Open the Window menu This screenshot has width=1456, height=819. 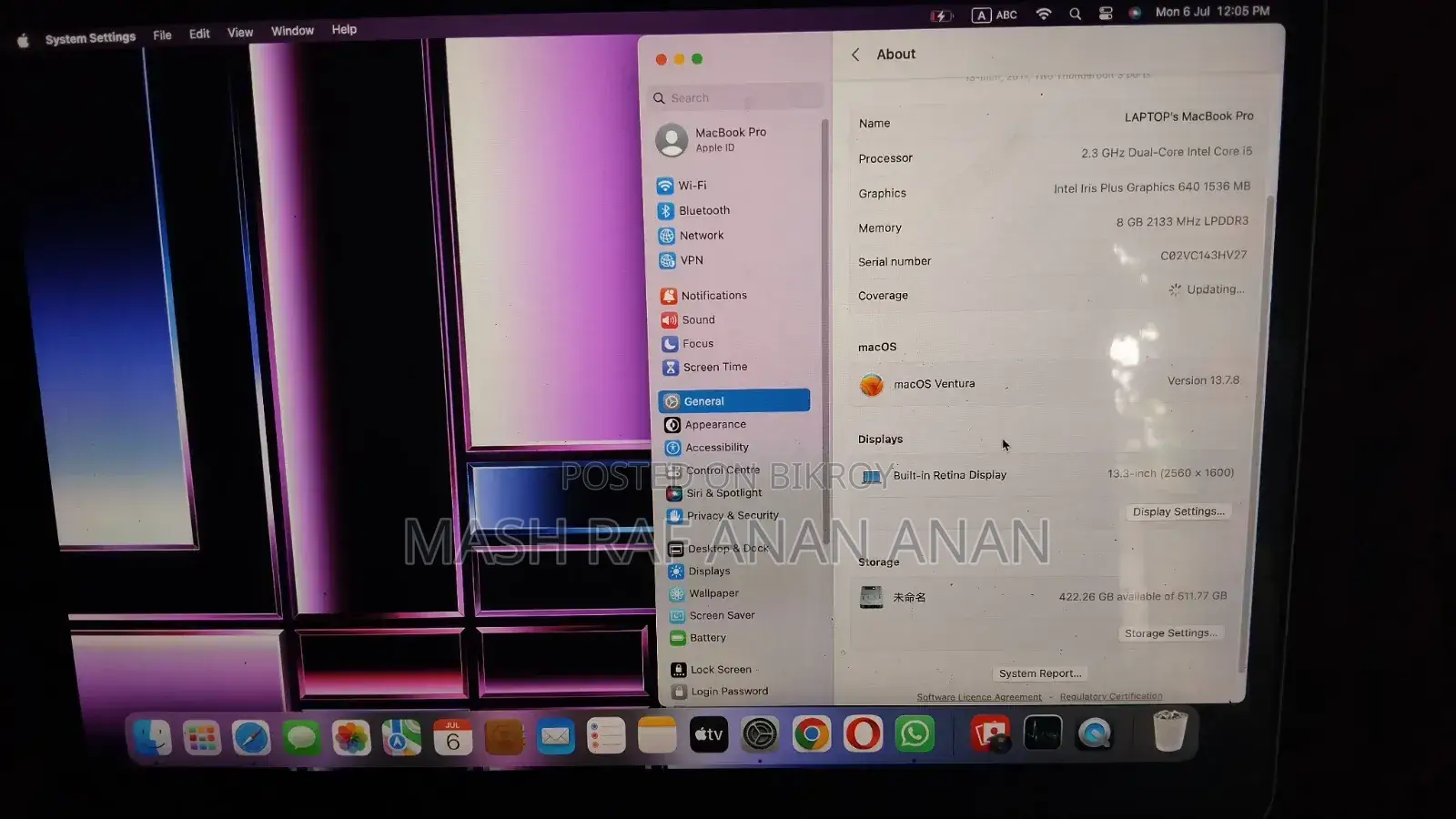292,31
